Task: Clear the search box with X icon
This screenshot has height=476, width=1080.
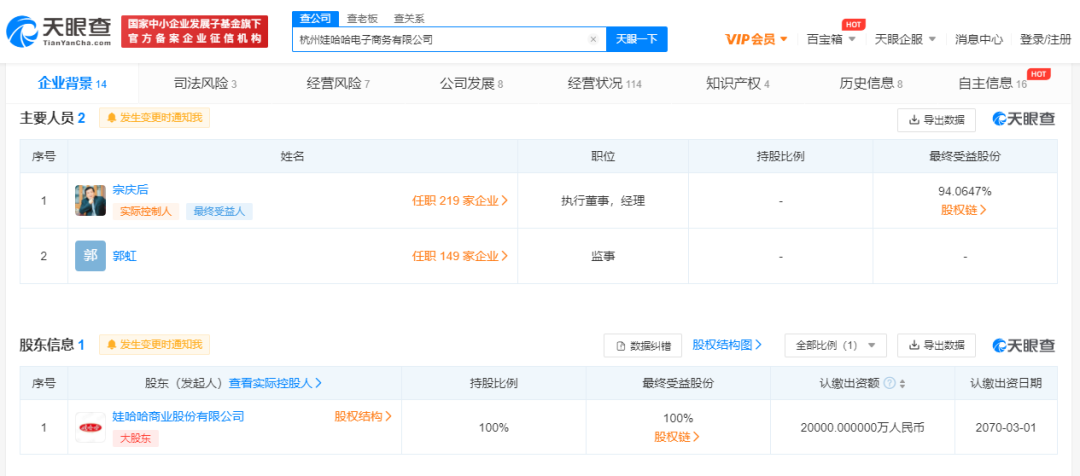Action: [593, 39]
